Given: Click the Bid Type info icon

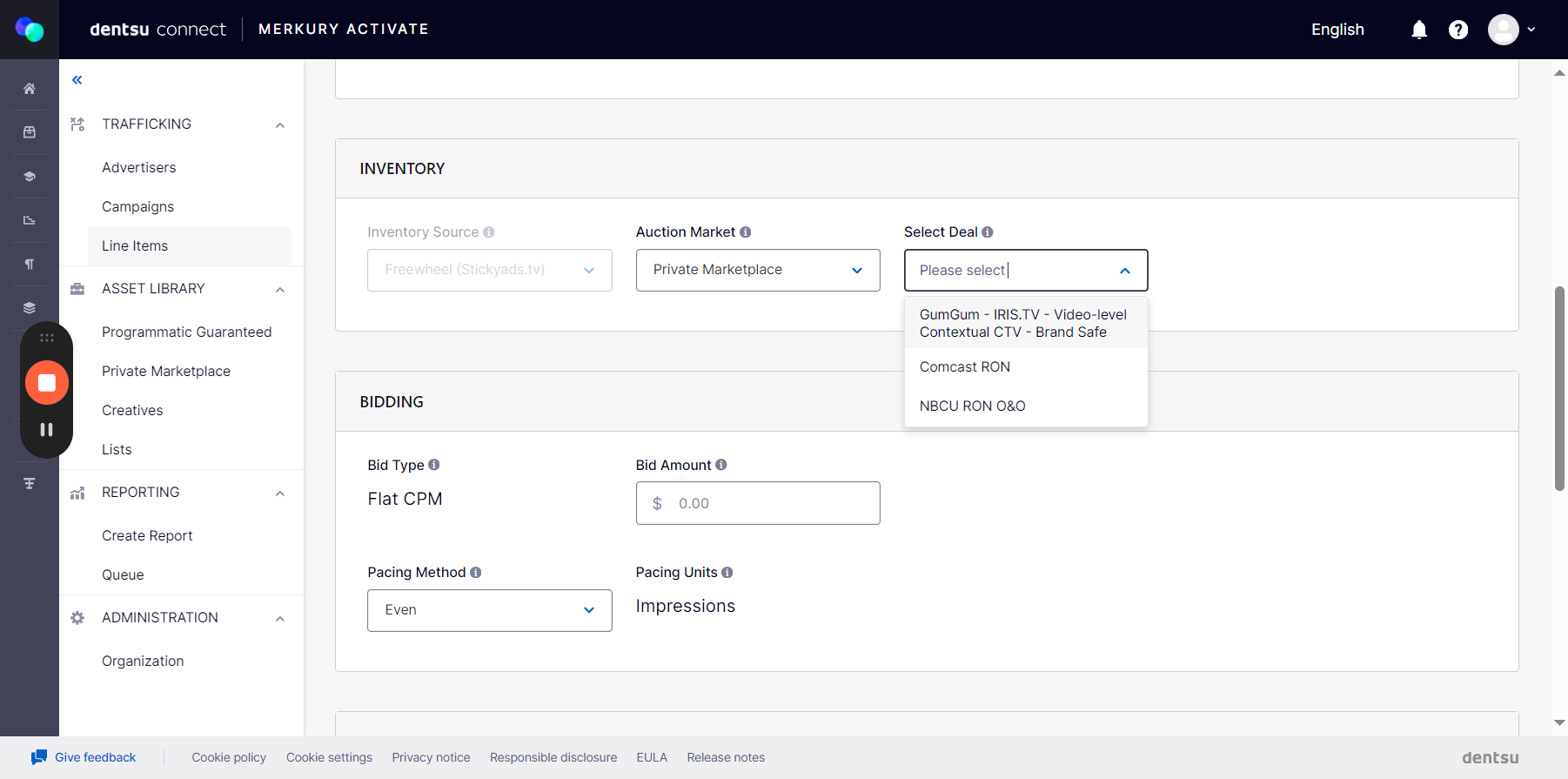Looking at the screenshot, I should (434, 465).
